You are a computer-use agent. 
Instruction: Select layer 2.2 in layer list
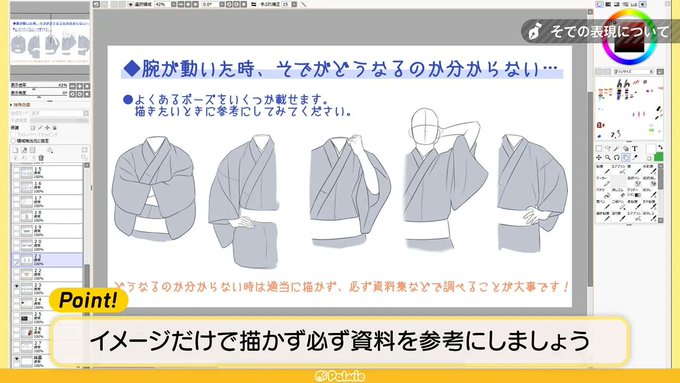(x=47, y=275)
